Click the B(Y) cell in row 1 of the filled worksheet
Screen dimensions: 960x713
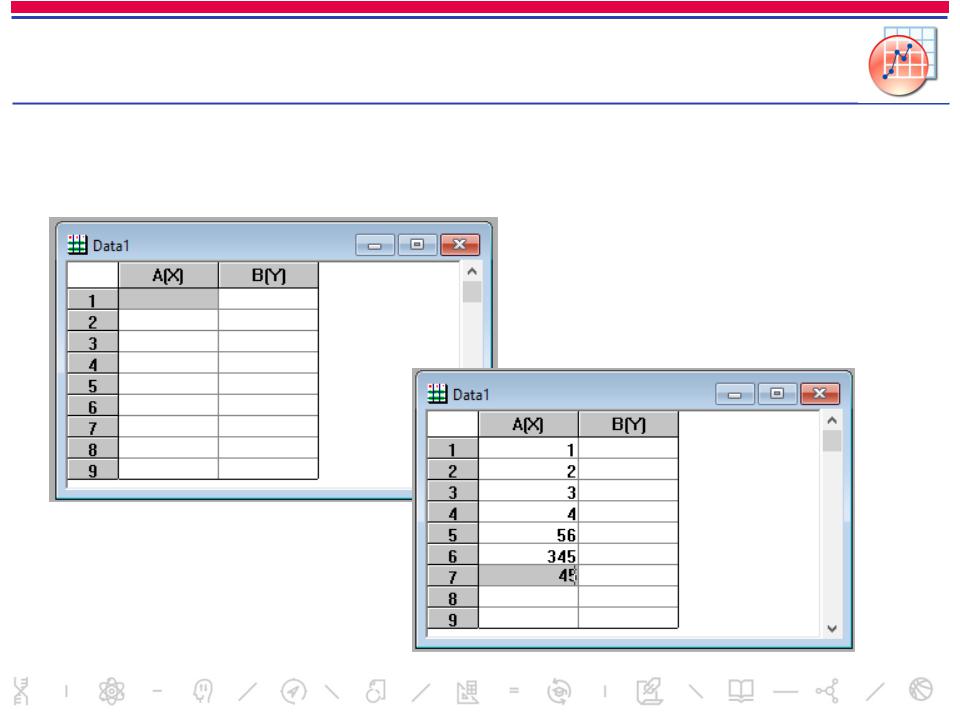[628, 449]
